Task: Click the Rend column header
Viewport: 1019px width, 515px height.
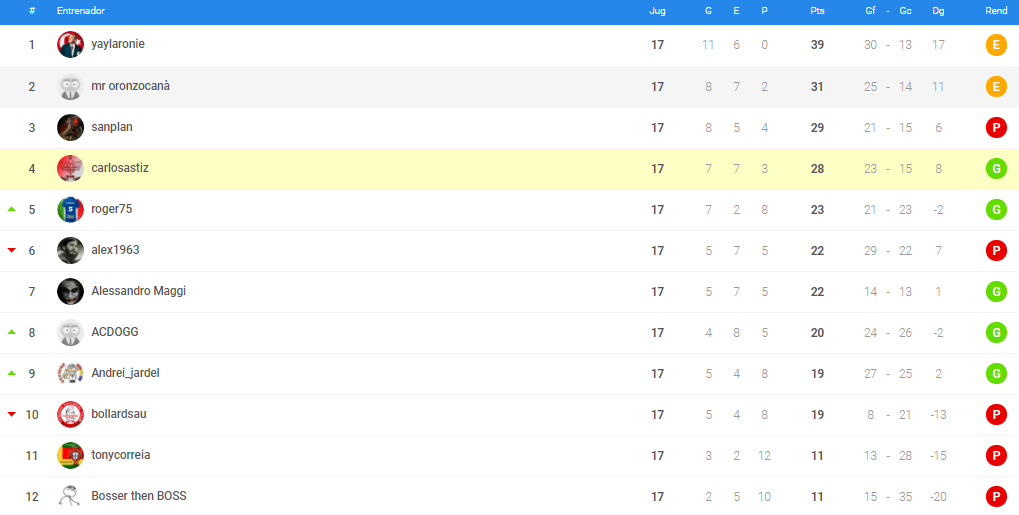Action: click(x=996, y=11)
